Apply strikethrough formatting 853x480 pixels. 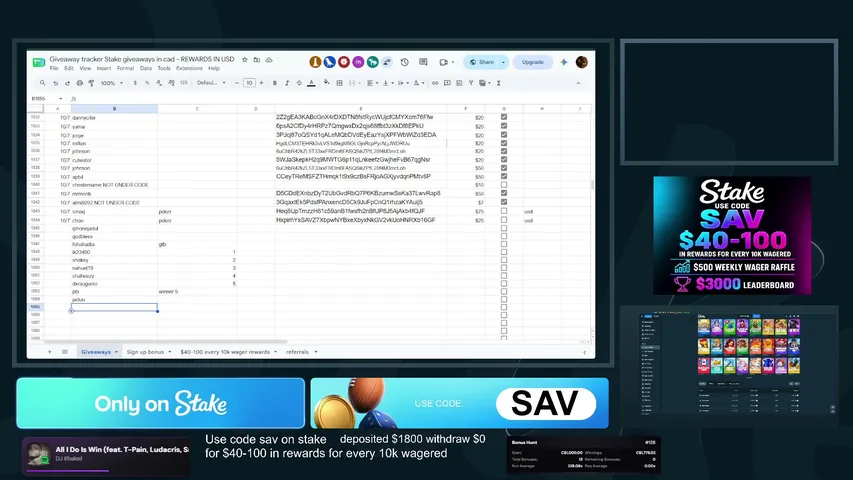tap(299, 83)
